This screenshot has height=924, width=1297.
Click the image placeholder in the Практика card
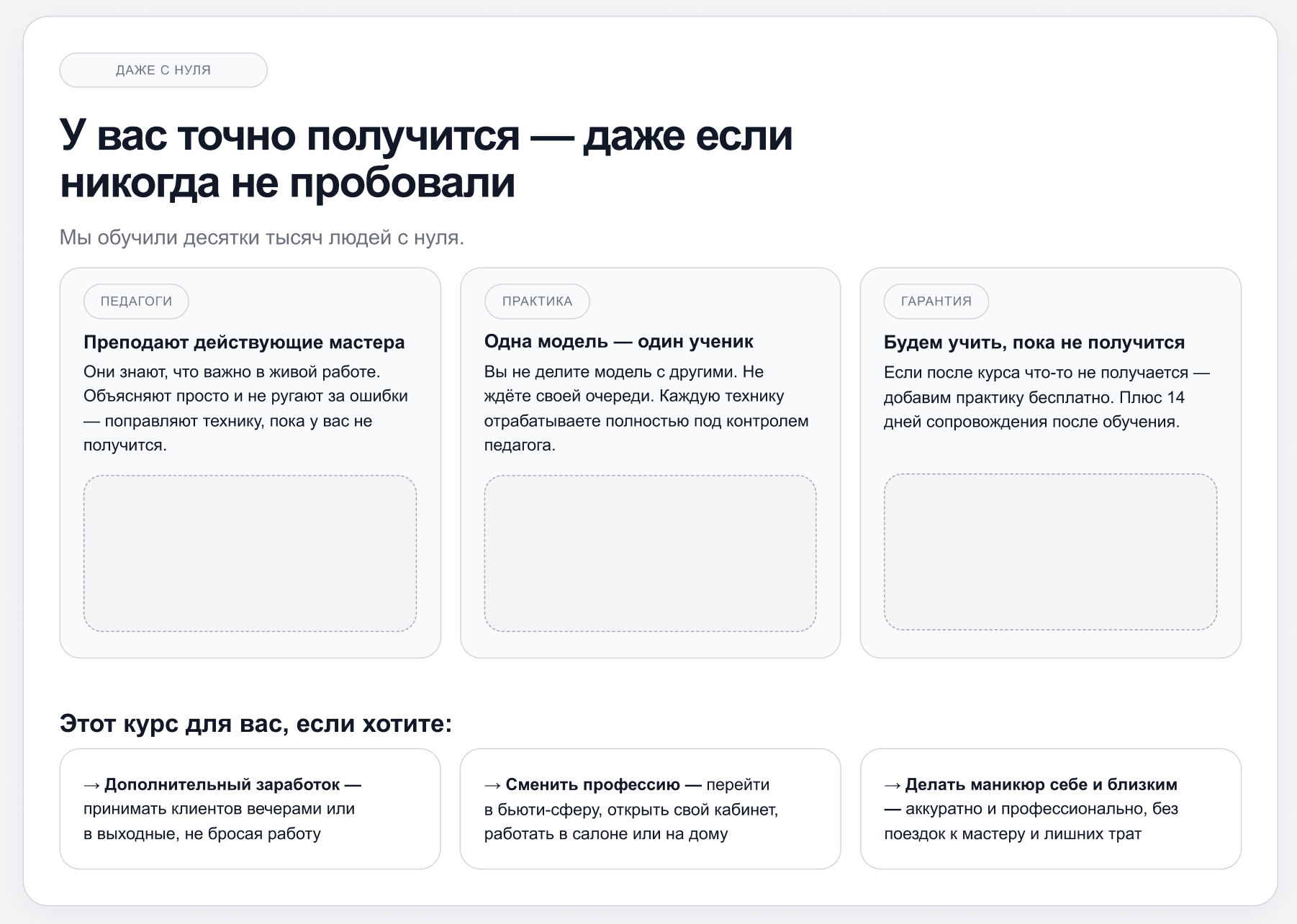click(x=650, y=553)
